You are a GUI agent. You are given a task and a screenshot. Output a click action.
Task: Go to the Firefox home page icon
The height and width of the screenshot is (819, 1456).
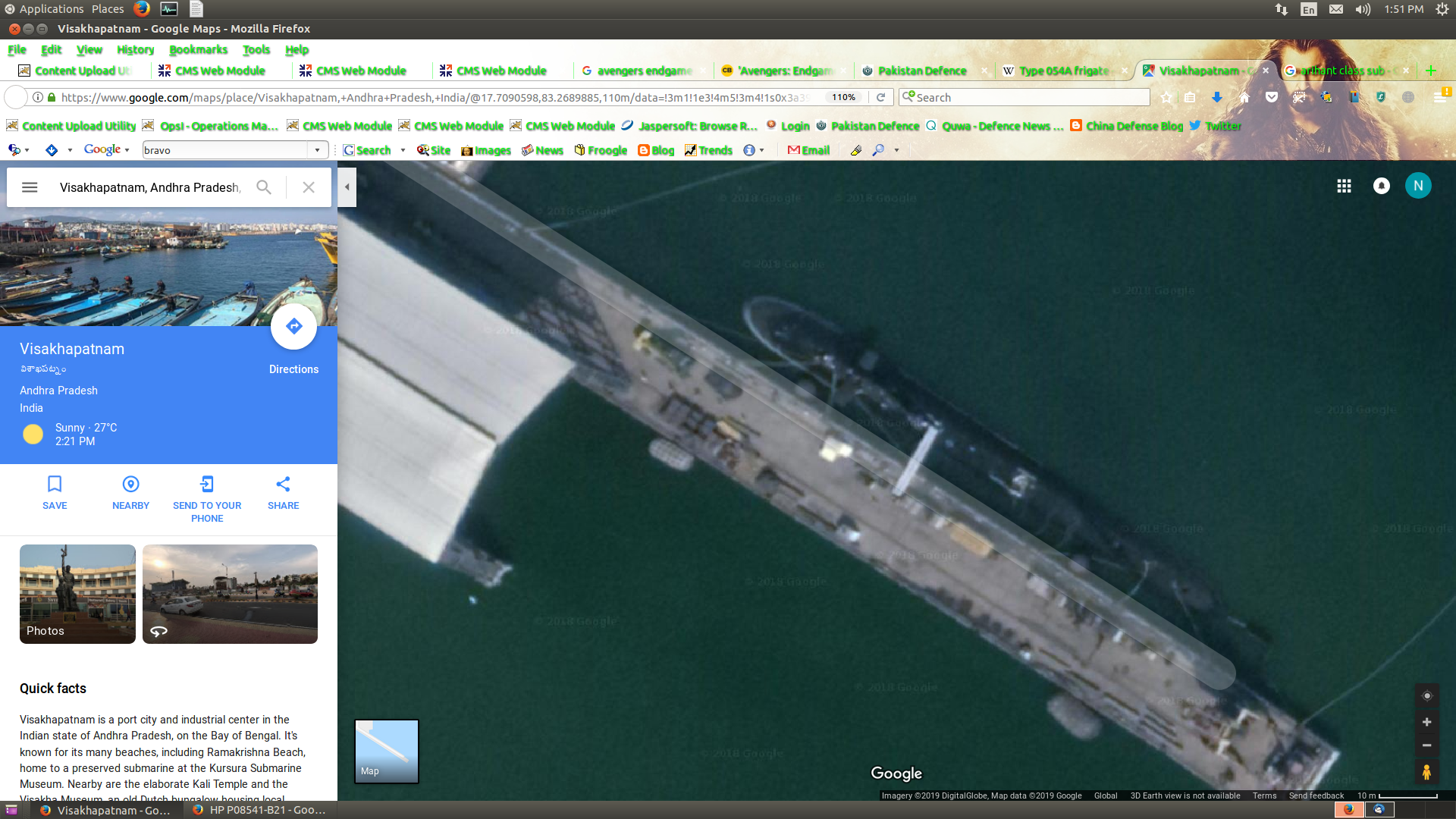pyautogui.click(x=1244, y=97)
